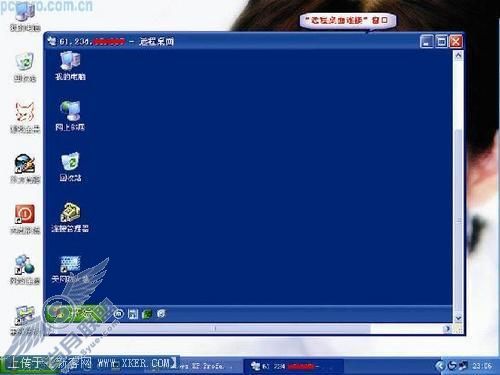Click the '61.234 - 远程桌面' title bar text
Viewport: 500px width, 375px height.
pyautogui.click(x=117, y=42)
